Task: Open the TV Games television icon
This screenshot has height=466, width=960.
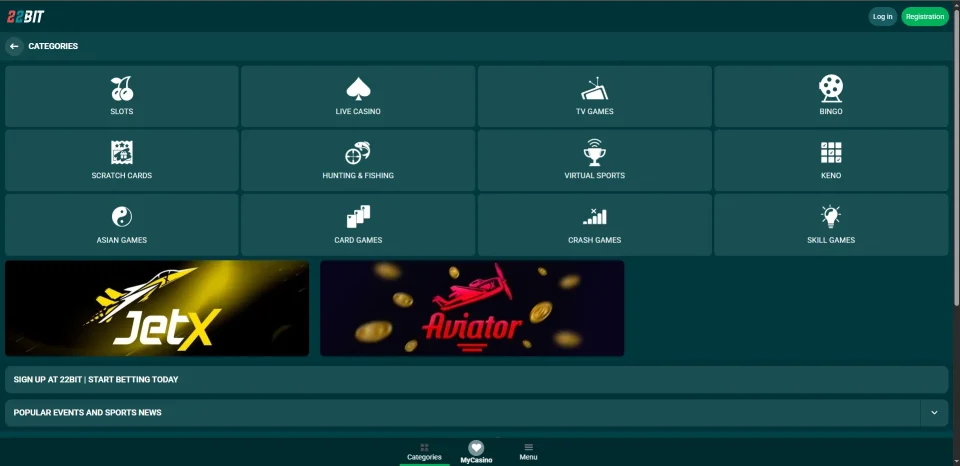Action: pos(594,89)
